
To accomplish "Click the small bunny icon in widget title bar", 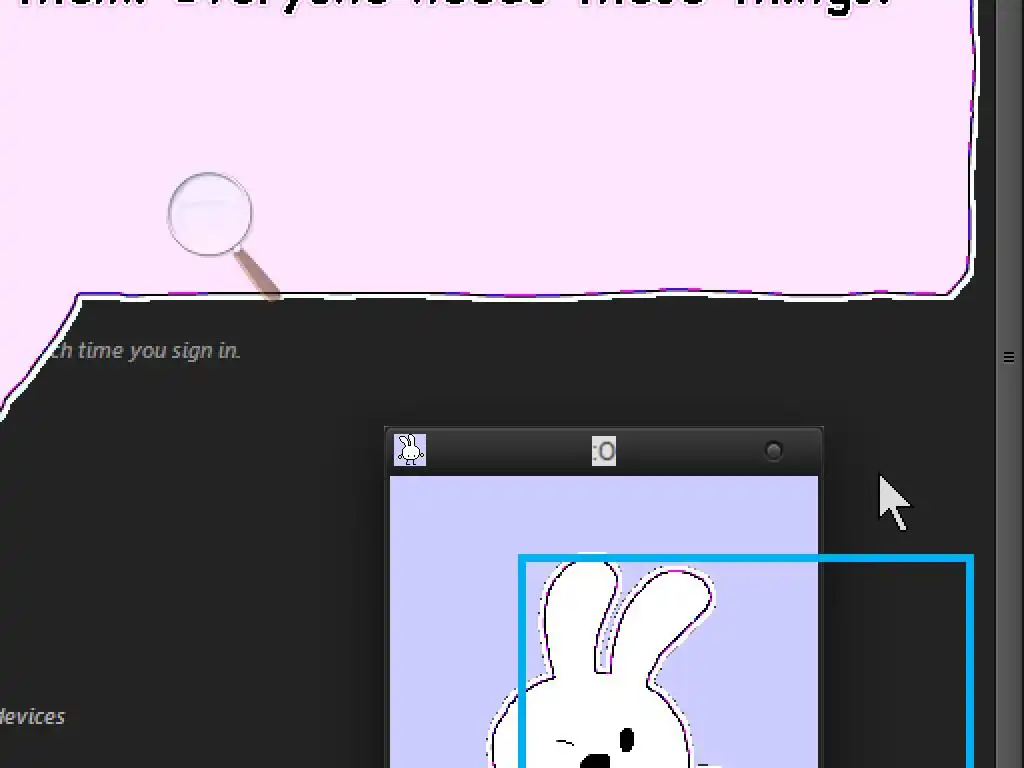I will [x=409, y=450].
